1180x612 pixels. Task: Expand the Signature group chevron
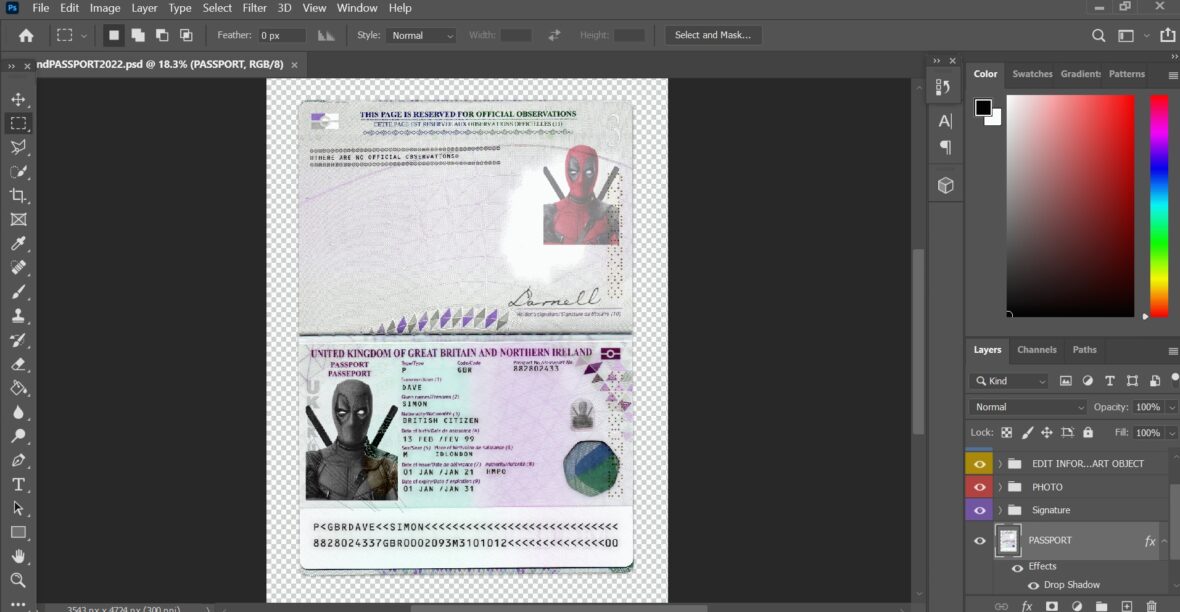1000,510
